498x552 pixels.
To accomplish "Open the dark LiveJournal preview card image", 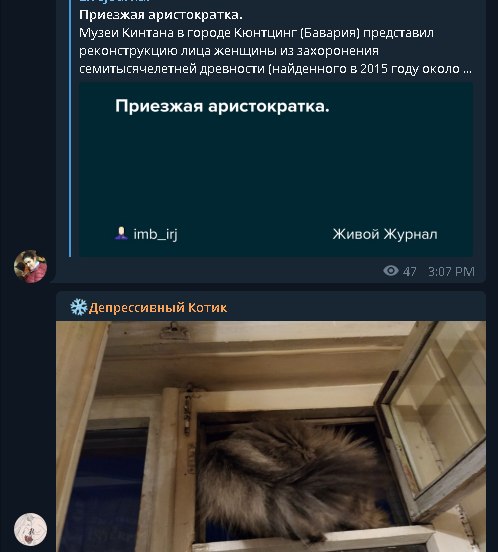I will tap(276, 170).
